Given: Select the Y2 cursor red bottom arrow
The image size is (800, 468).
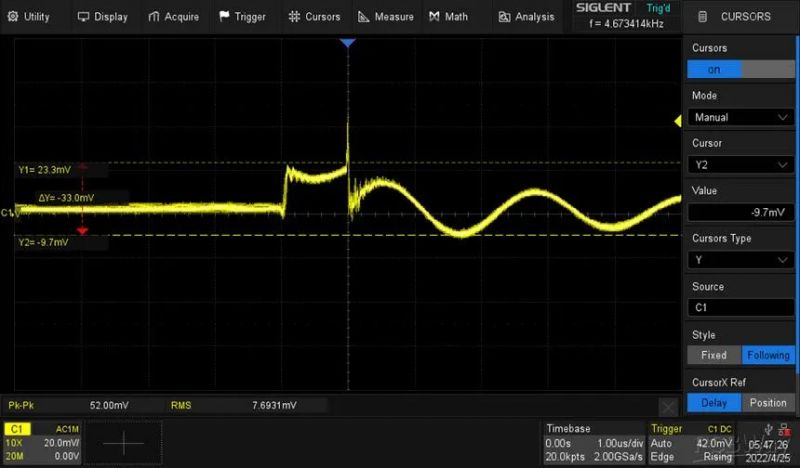Looking at the screenshot, I should click(82, 231).
